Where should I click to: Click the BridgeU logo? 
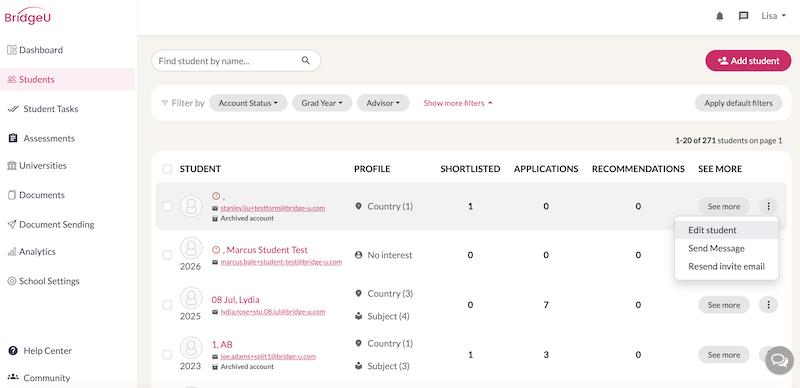[x=28, y=16]
